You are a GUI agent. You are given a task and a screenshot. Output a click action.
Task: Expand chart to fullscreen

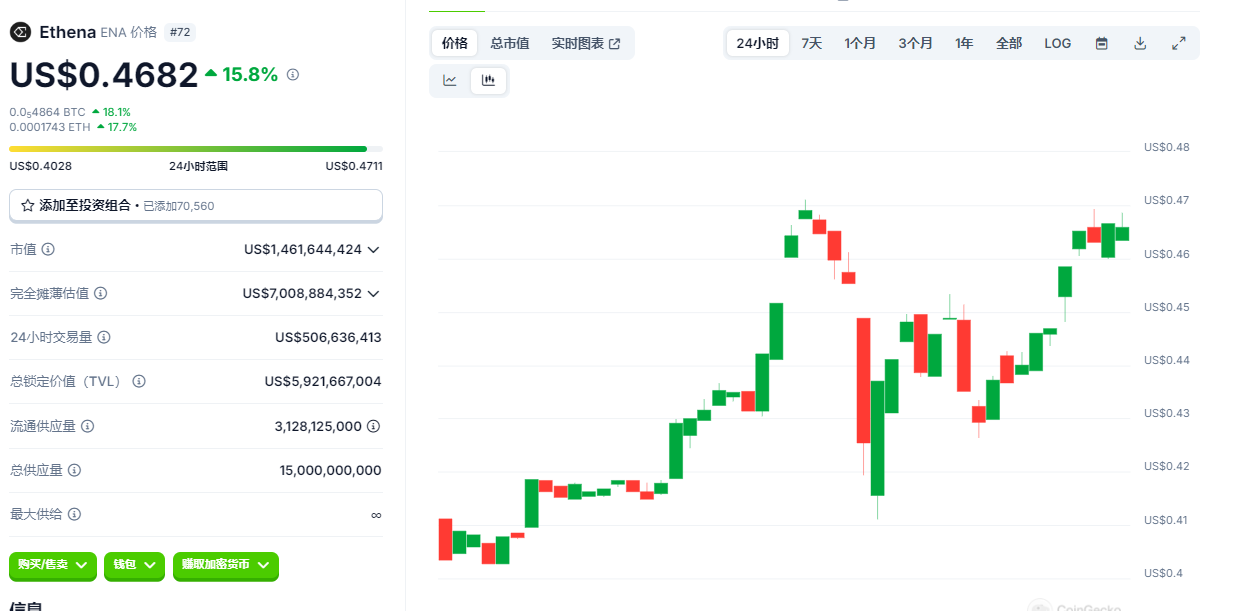(1179, 43)
